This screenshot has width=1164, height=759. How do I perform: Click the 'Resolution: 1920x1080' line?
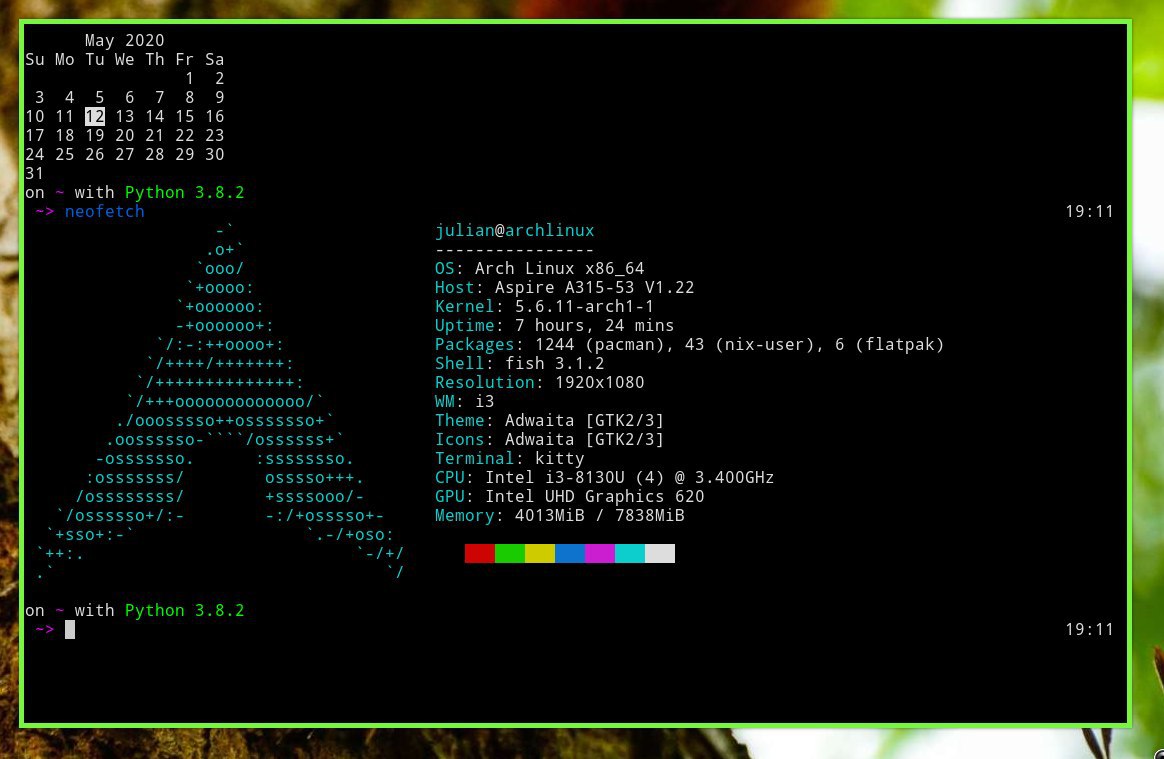pyautogui.click(x=540, y=382)
